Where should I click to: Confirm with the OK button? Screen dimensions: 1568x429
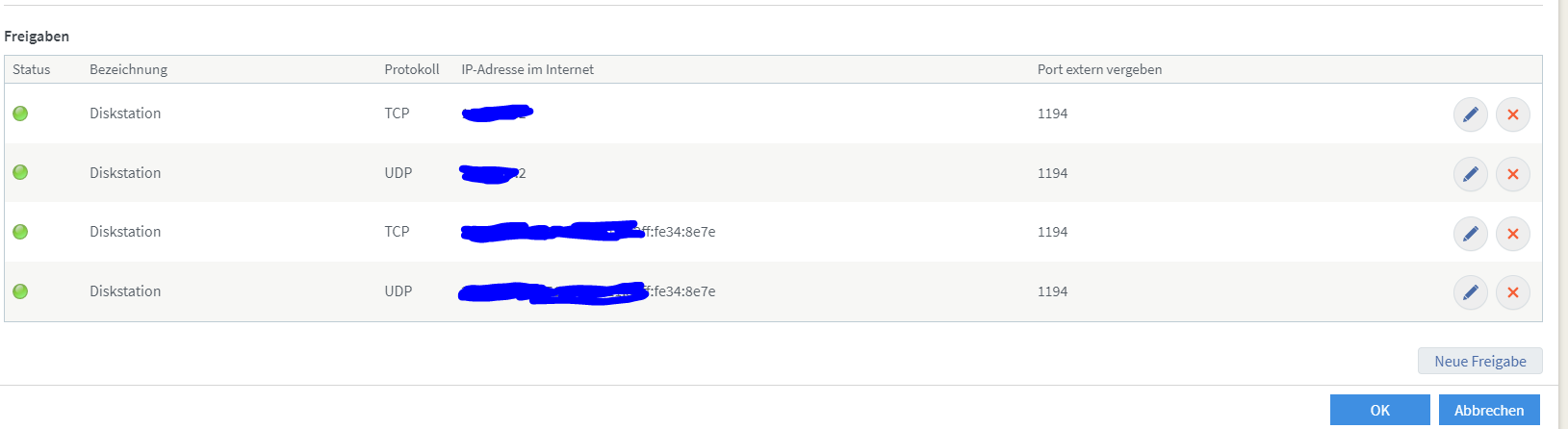coord(1379,410)
